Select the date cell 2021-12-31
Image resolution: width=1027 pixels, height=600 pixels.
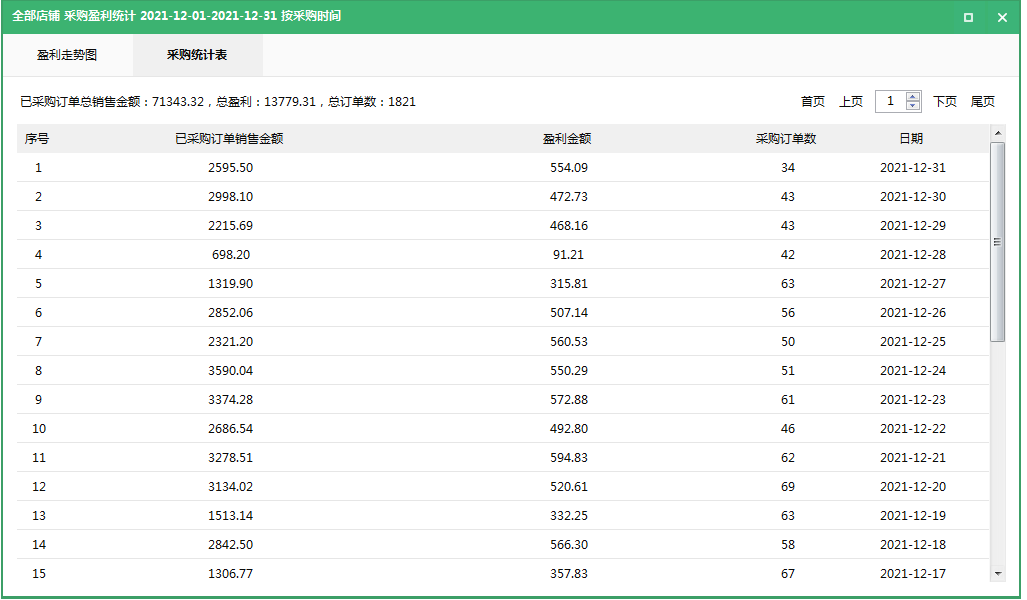[x=913, y=168]
